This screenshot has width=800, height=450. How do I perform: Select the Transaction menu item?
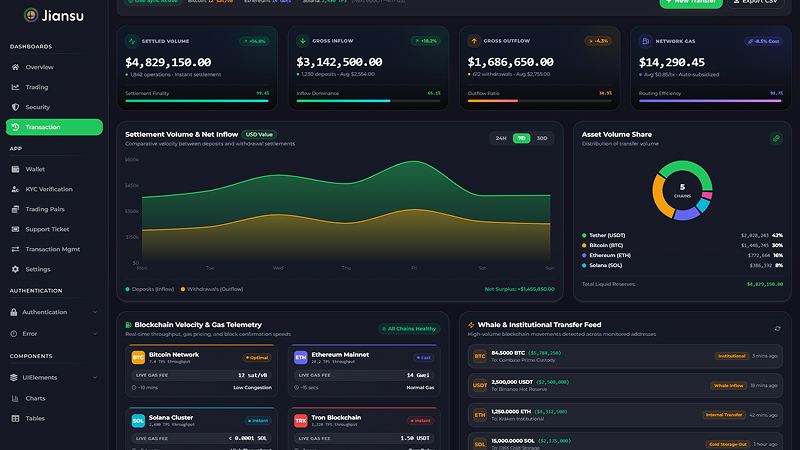54,127
